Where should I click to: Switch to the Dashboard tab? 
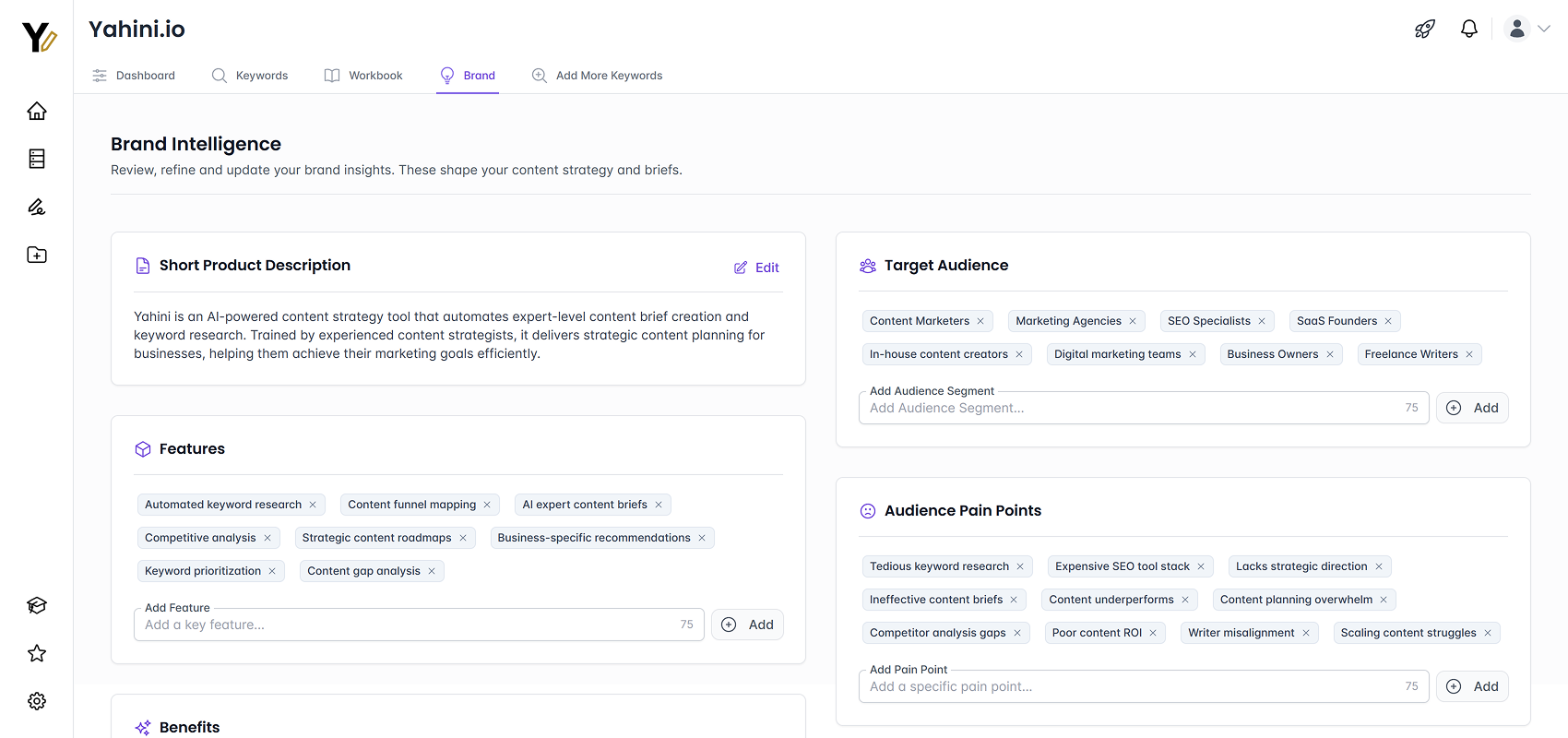point(134,76)
